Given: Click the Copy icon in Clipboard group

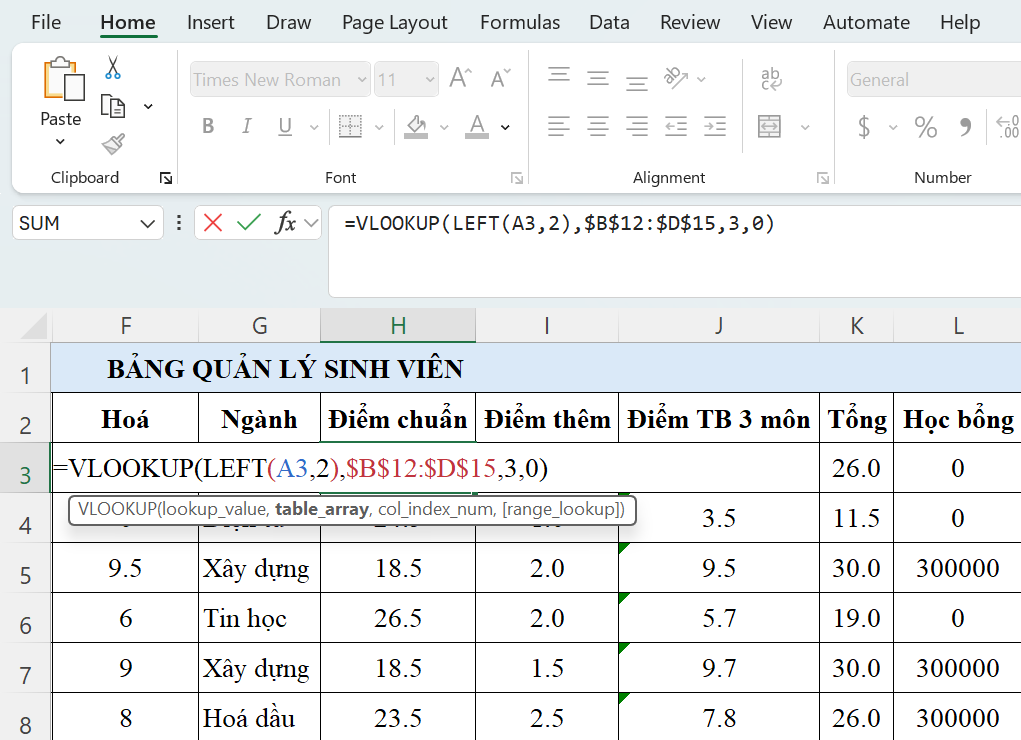Looking at the screenshot, I should 113,106.
